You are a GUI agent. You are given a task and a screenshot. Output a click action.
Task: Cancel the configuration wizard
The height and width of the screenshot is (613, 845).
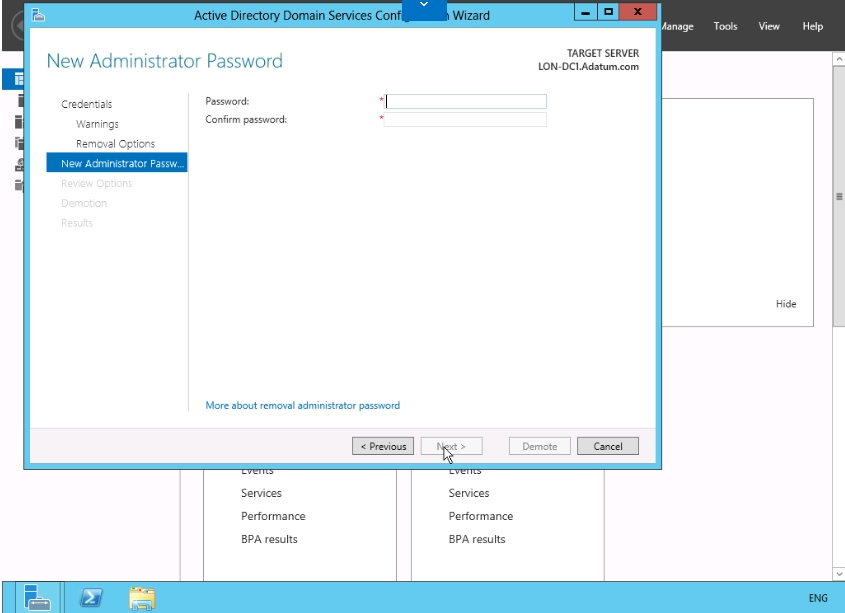(608, 446)
